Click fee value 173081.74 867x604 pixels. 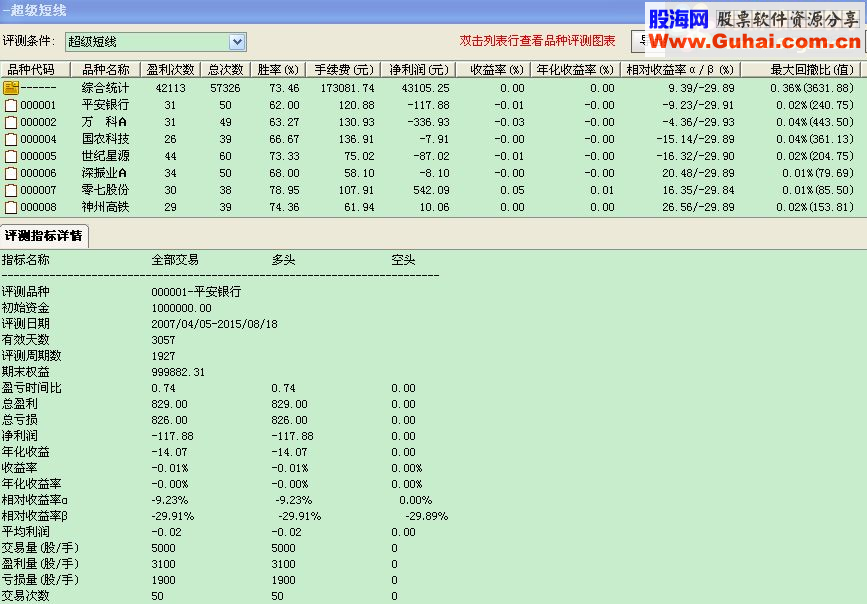click(347, 88)
